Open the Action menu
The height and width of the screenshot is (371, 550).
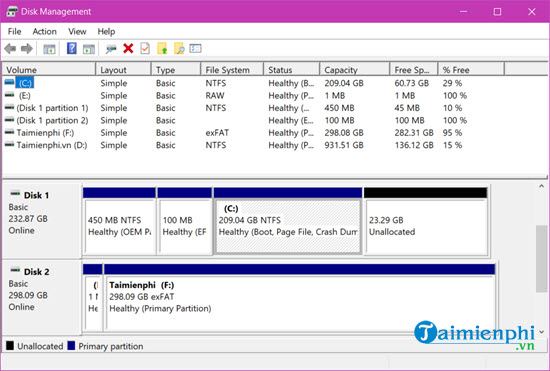45,32
